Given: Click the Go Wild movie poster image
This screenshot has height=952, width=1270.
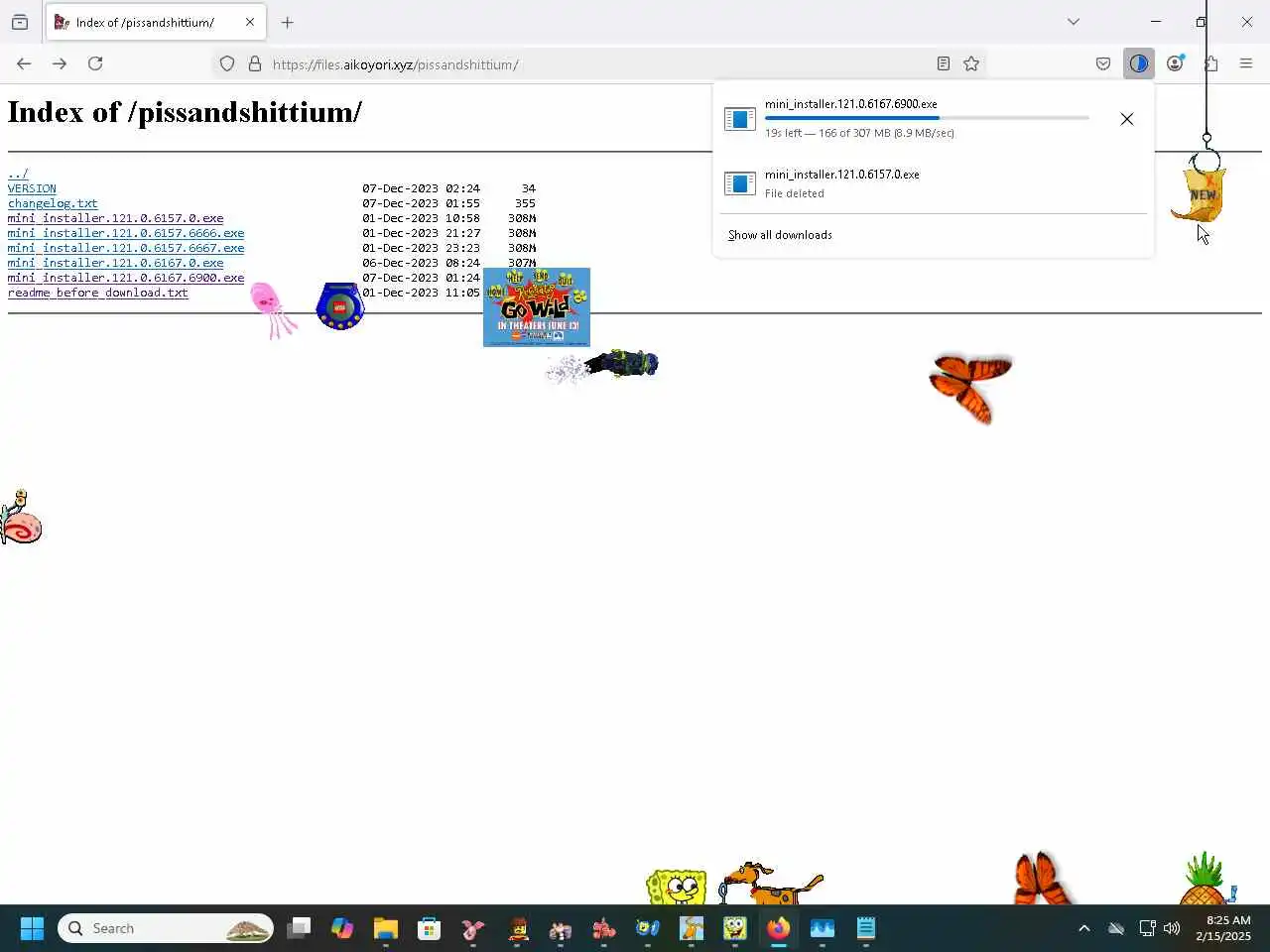Looking at the screenshot, I should click(x=537, y=307).
